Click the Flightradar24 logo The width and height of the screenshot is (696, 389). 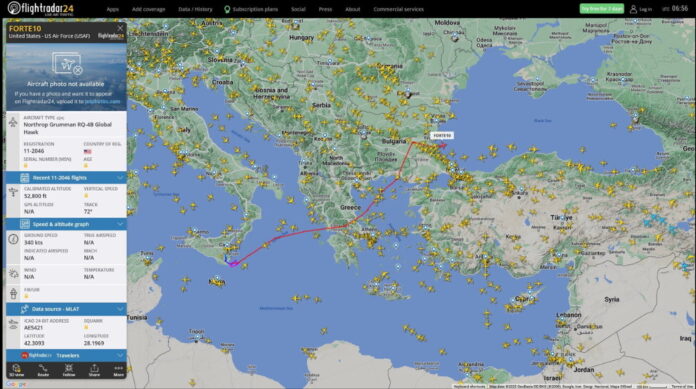click(40, 8)
